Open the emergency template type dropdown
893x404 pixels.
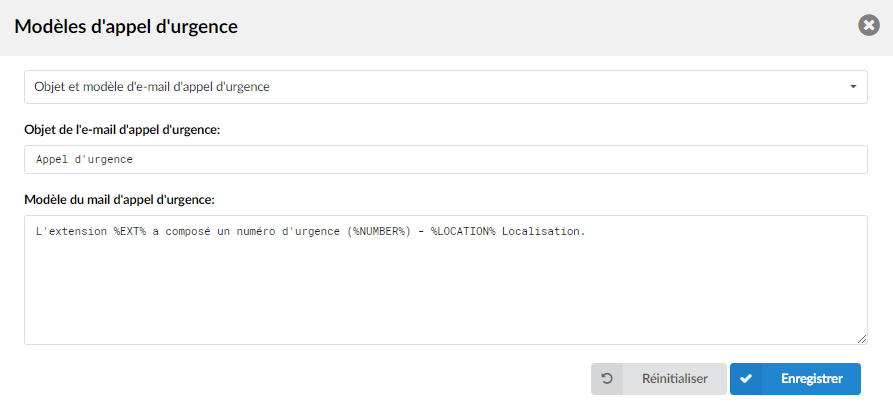(445, 87)
